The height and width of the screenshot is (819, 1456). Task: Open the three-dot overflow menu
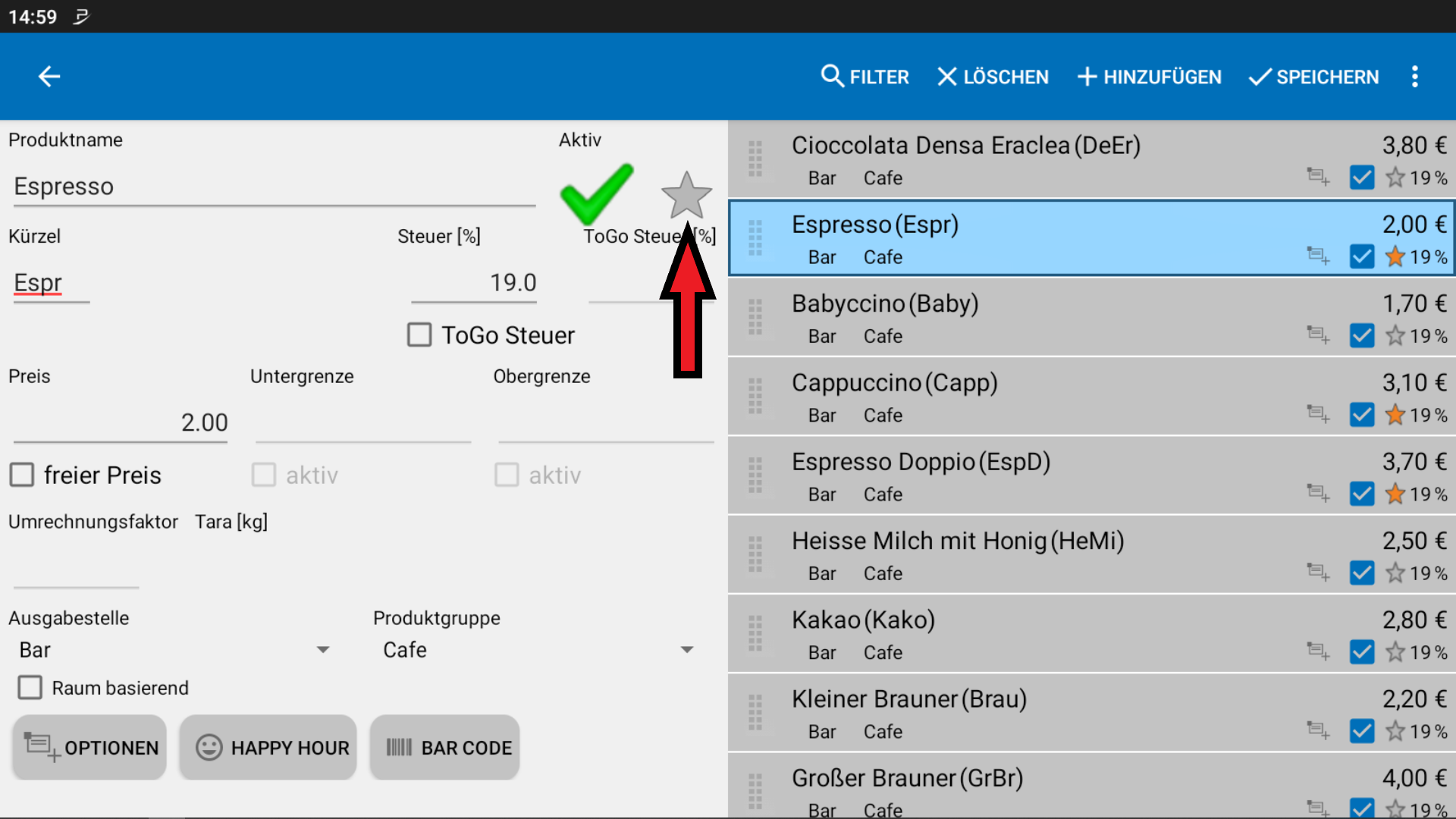pos(1414,77)
